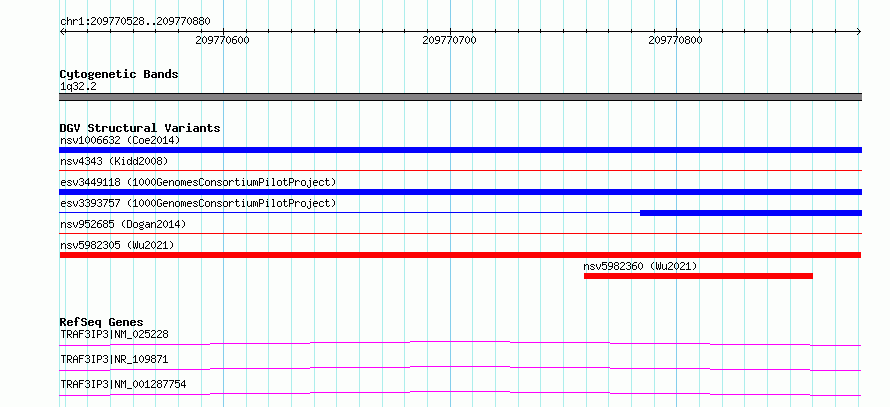Click nsv5982360 (Wu2021) variant label

point(640,266)
